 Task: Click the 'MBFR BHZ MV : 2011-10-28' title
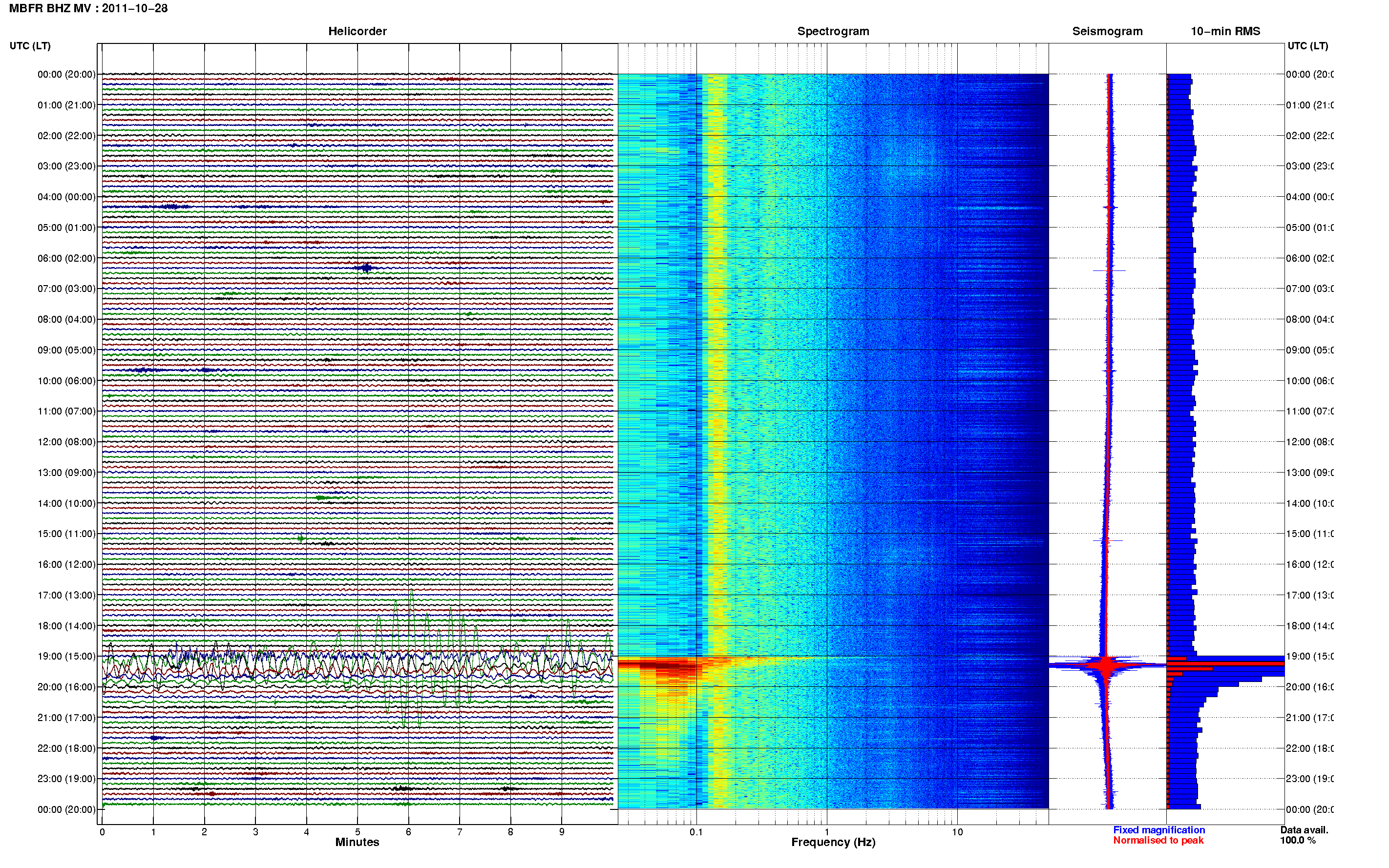click(88, 9)
